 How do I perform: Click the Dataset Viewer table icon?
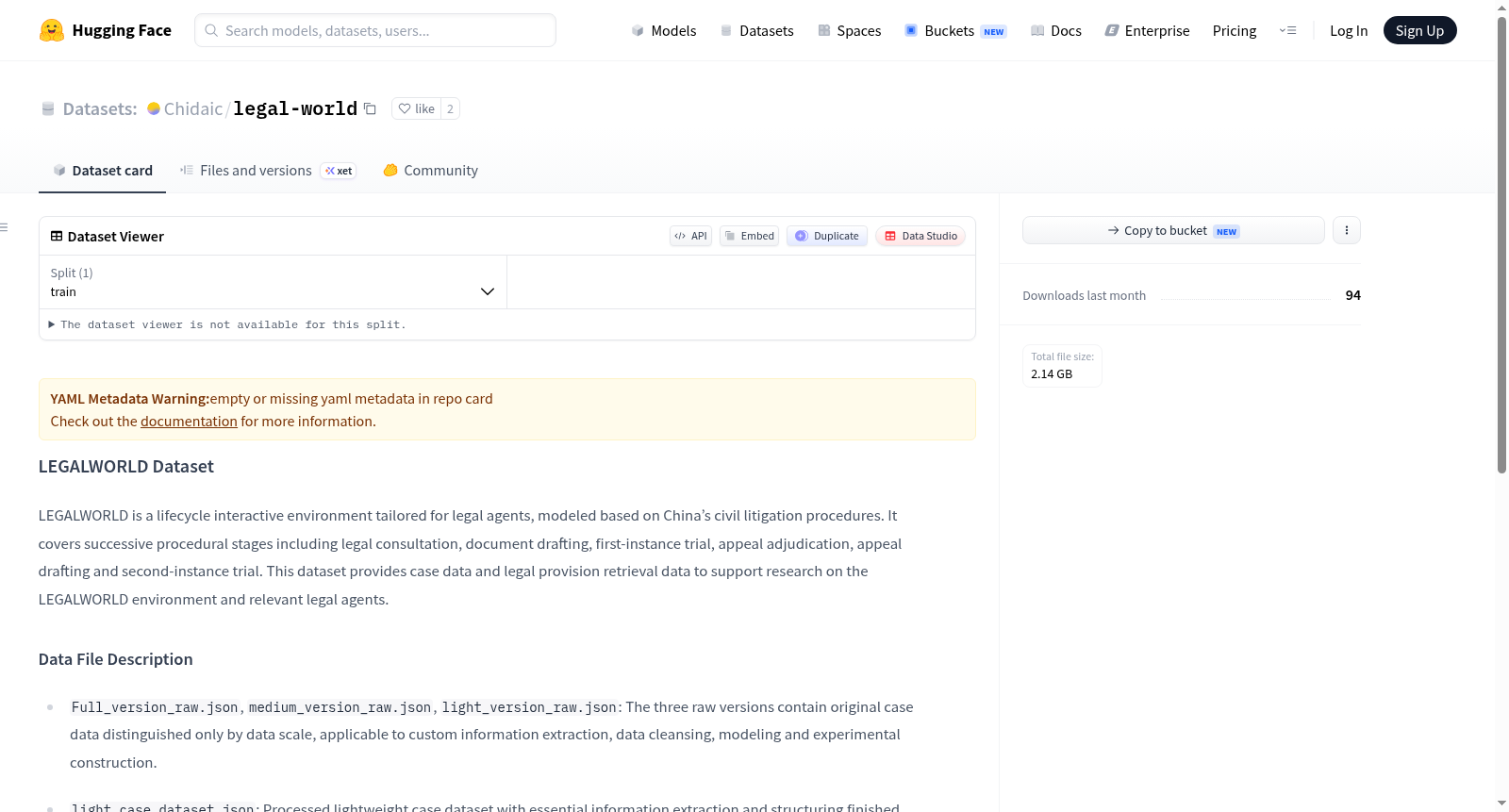[x=57, y=236]
